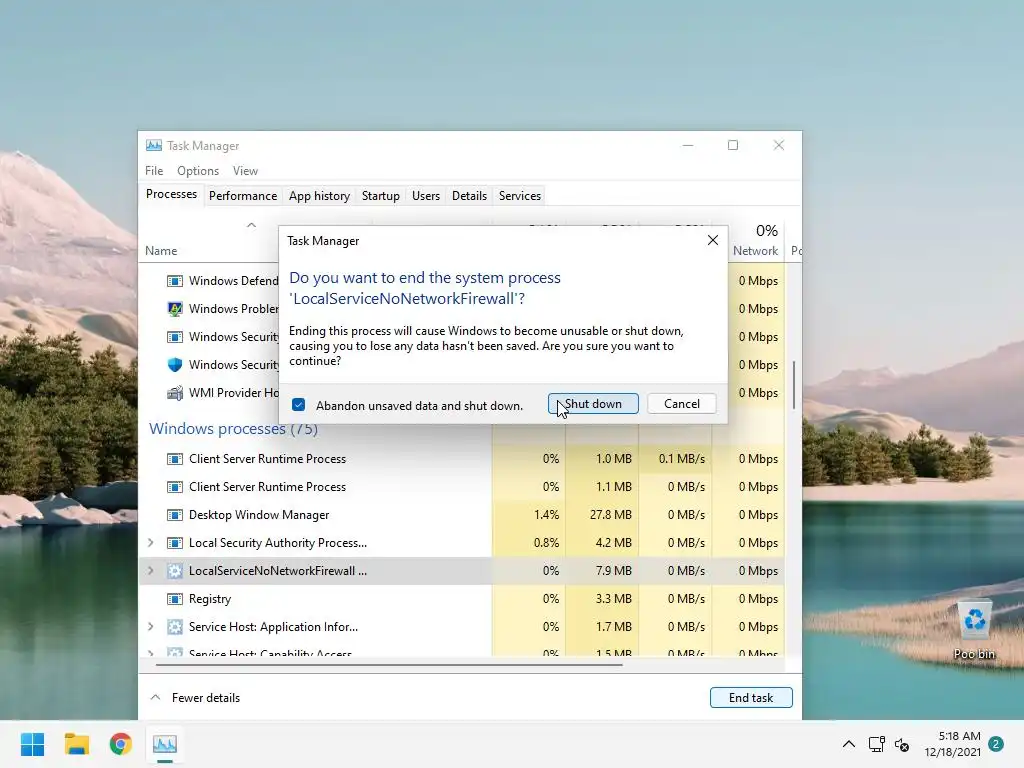Sort by the Name column header

click(x=161, y=251)
